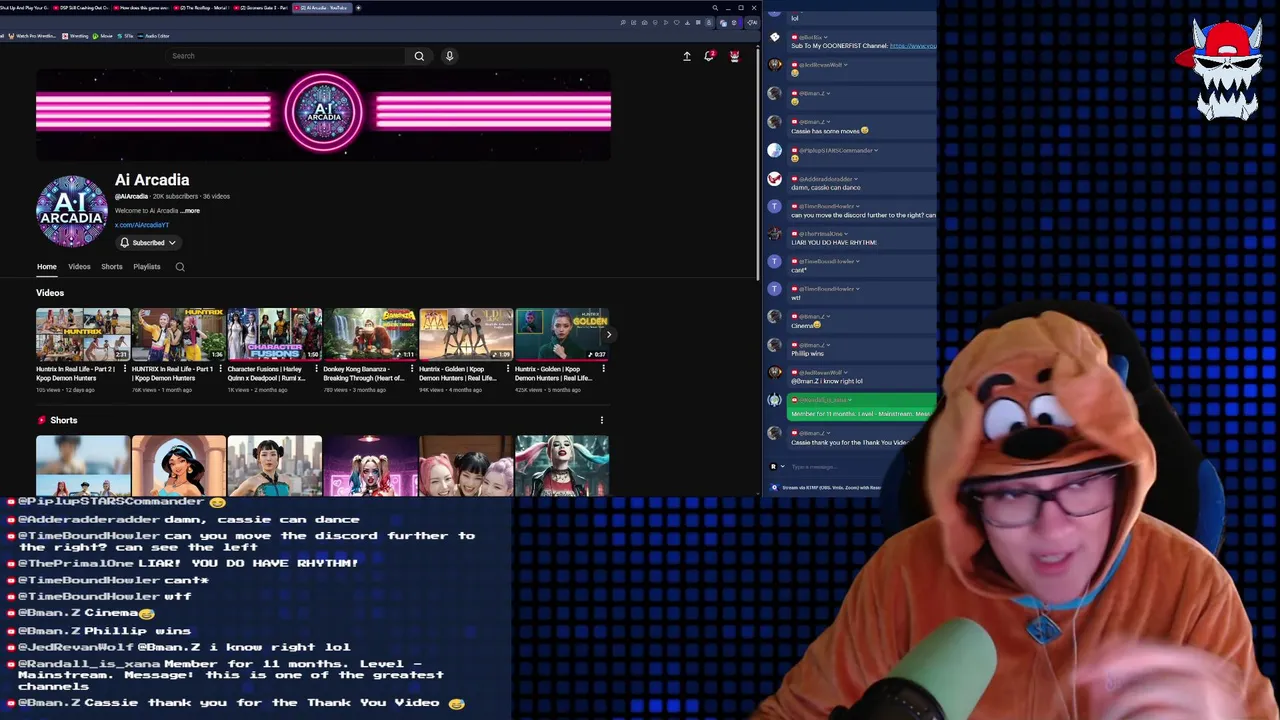
Task: Activate voice search microphone icon
Action: 449,56
